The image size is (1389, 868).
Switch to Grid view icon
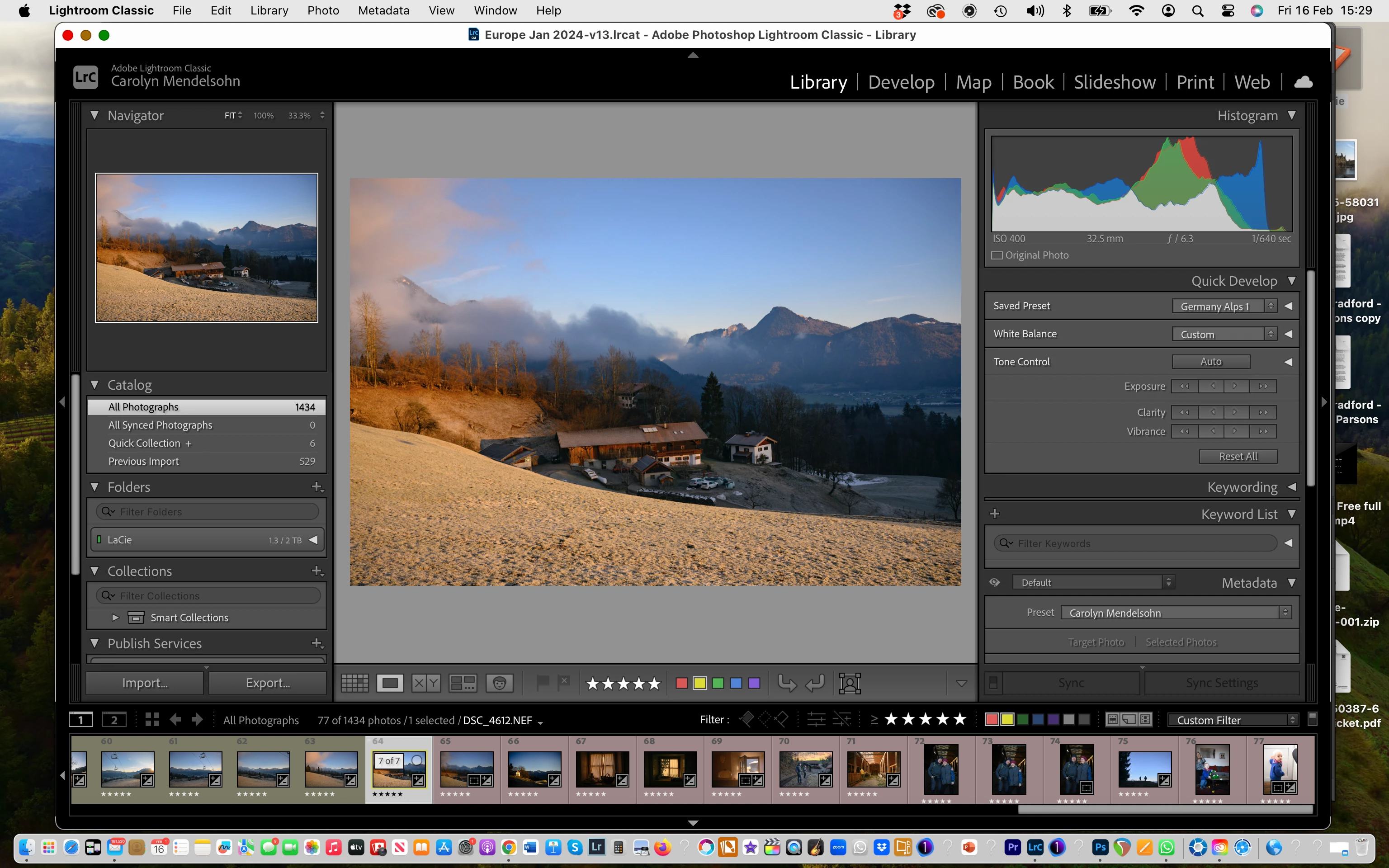pyautogui.click(x=354, y=683)
